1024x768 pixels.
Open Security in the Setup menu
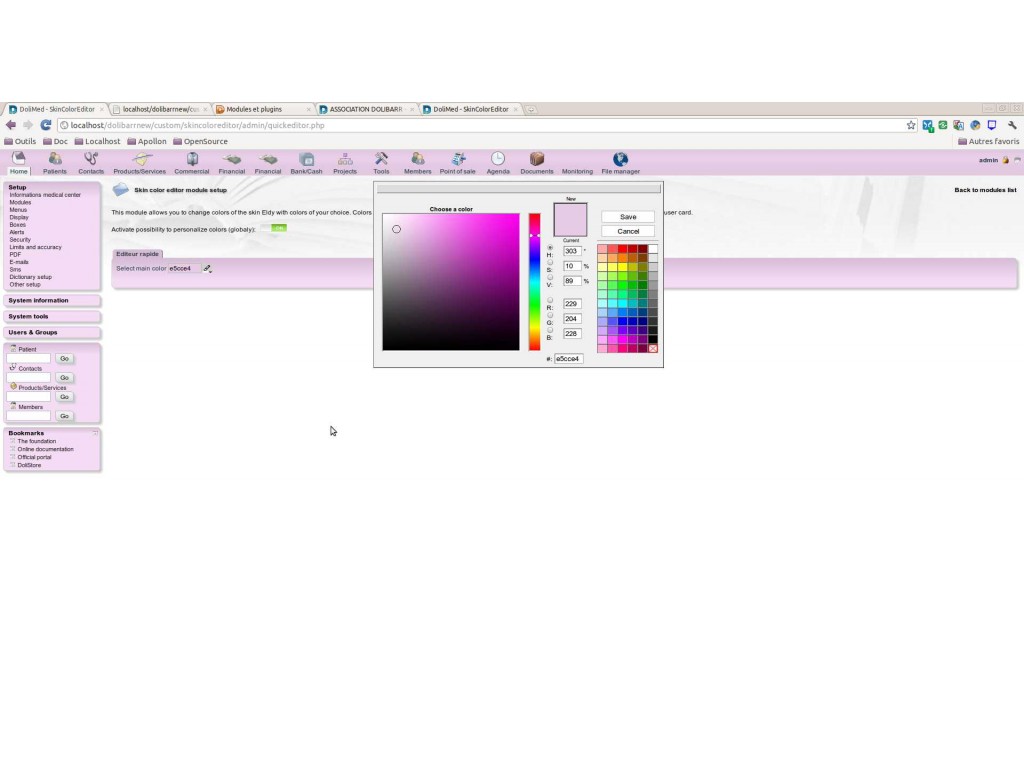point(20,240)
